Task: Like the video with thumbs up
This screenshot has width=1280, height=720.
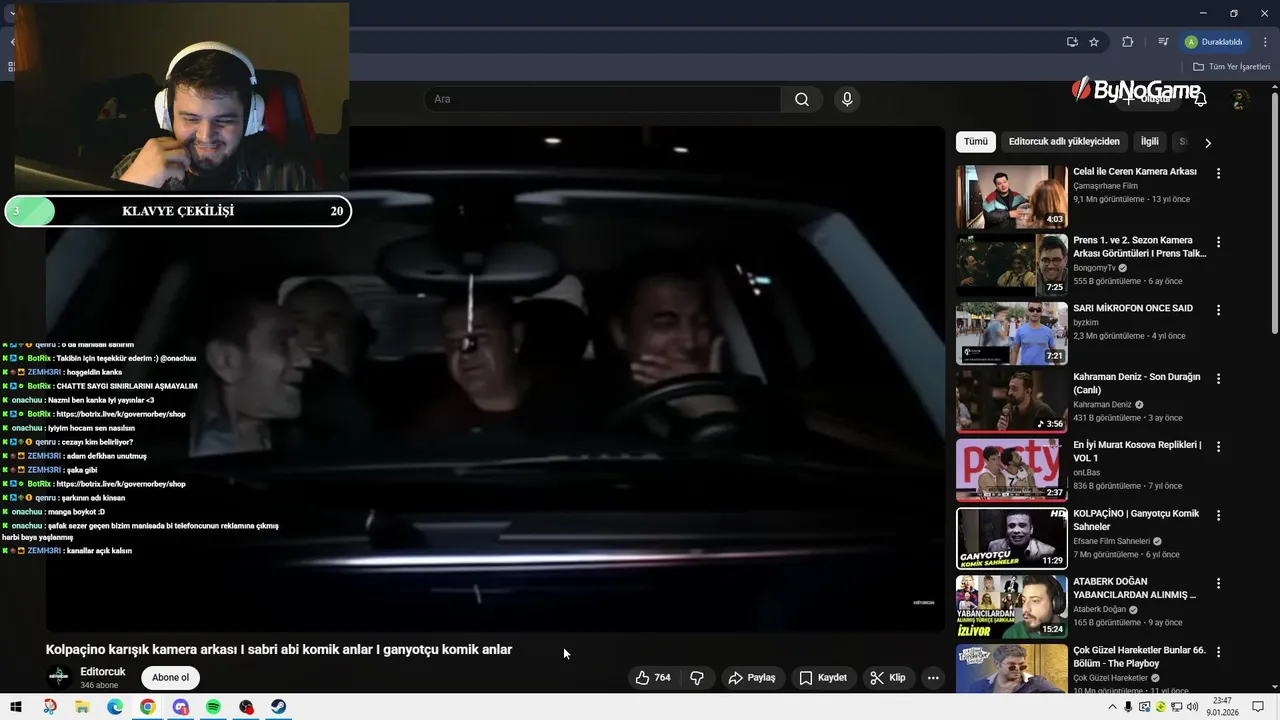Action: (x=654, y=678)
